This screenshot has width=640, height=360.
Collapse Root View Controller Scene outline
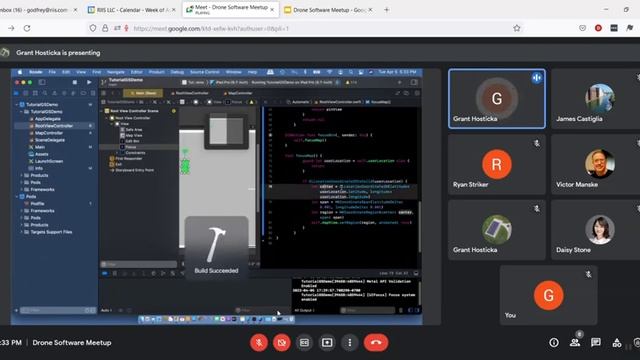(x=102, y=111)
